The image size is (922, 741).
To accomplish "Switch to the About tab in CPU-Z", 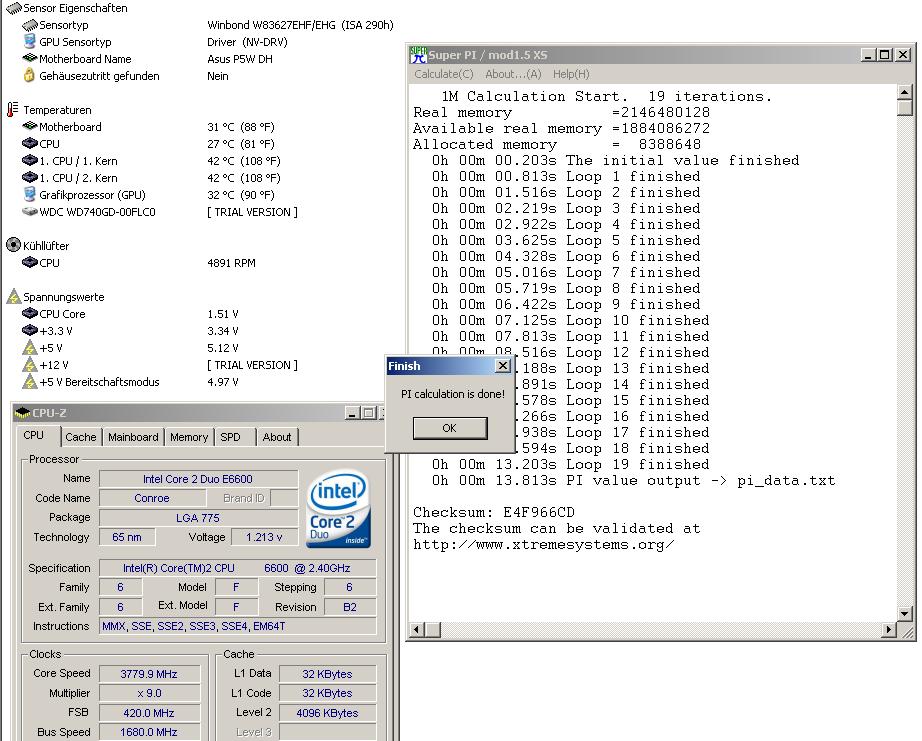I will pyautogui.click(x=276, y=437).
